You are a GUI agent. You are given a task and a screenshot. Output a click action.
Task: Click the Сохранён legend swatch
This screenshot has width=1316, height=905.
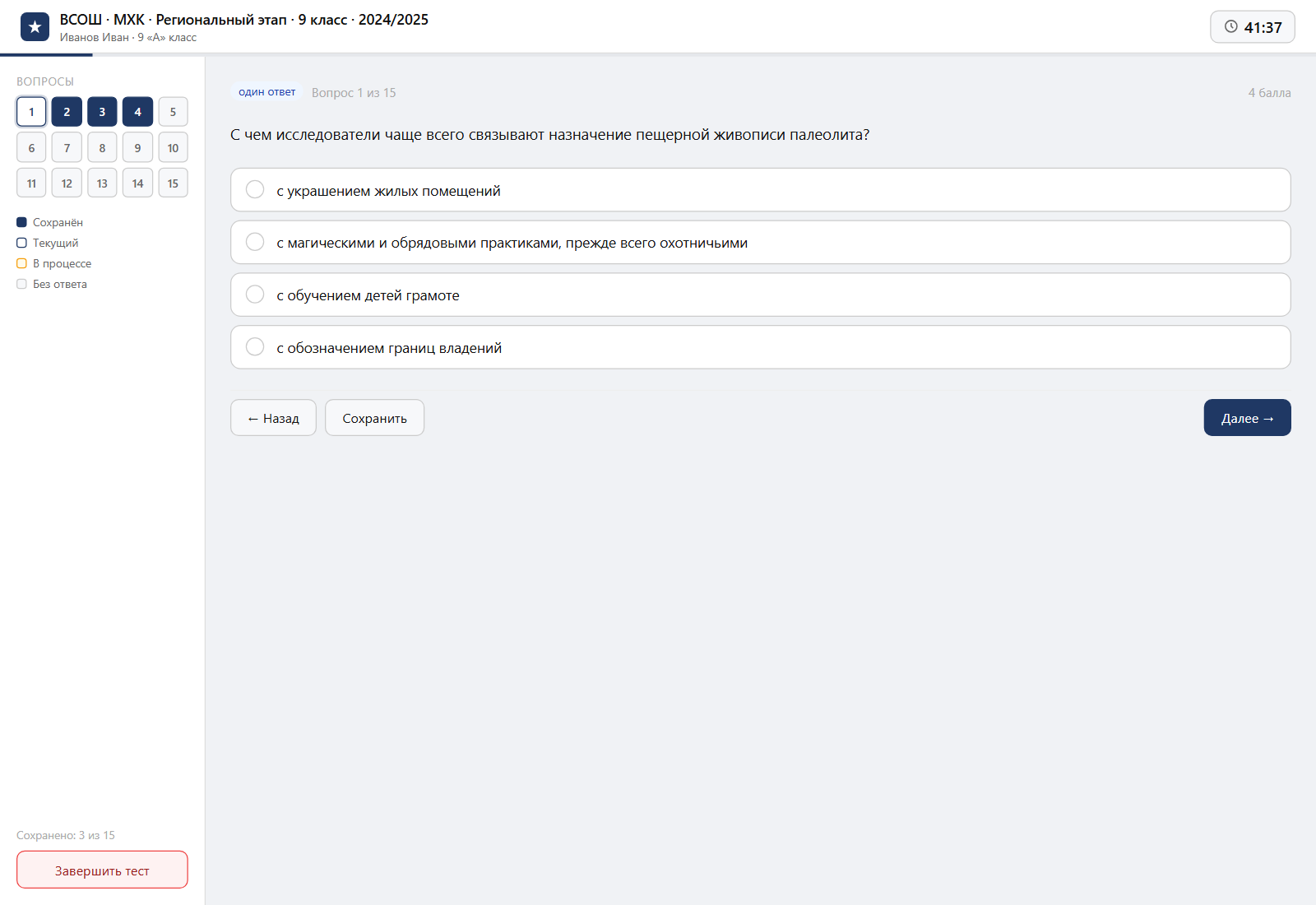pos(21,222)
